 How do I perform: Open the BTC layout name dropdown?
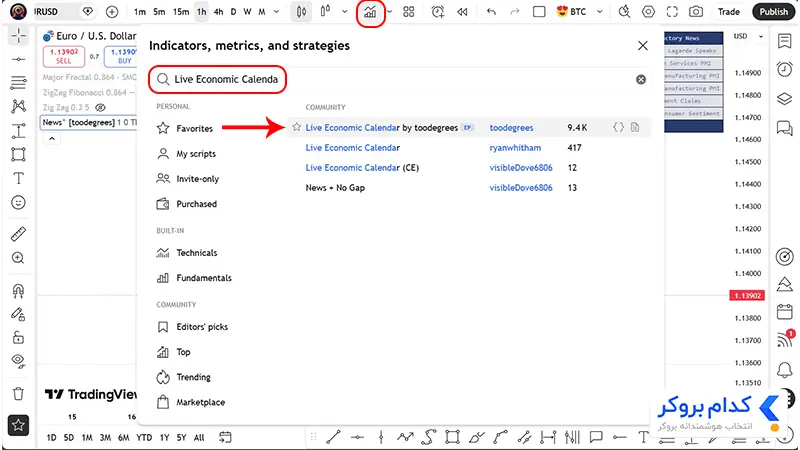(580, 12)
